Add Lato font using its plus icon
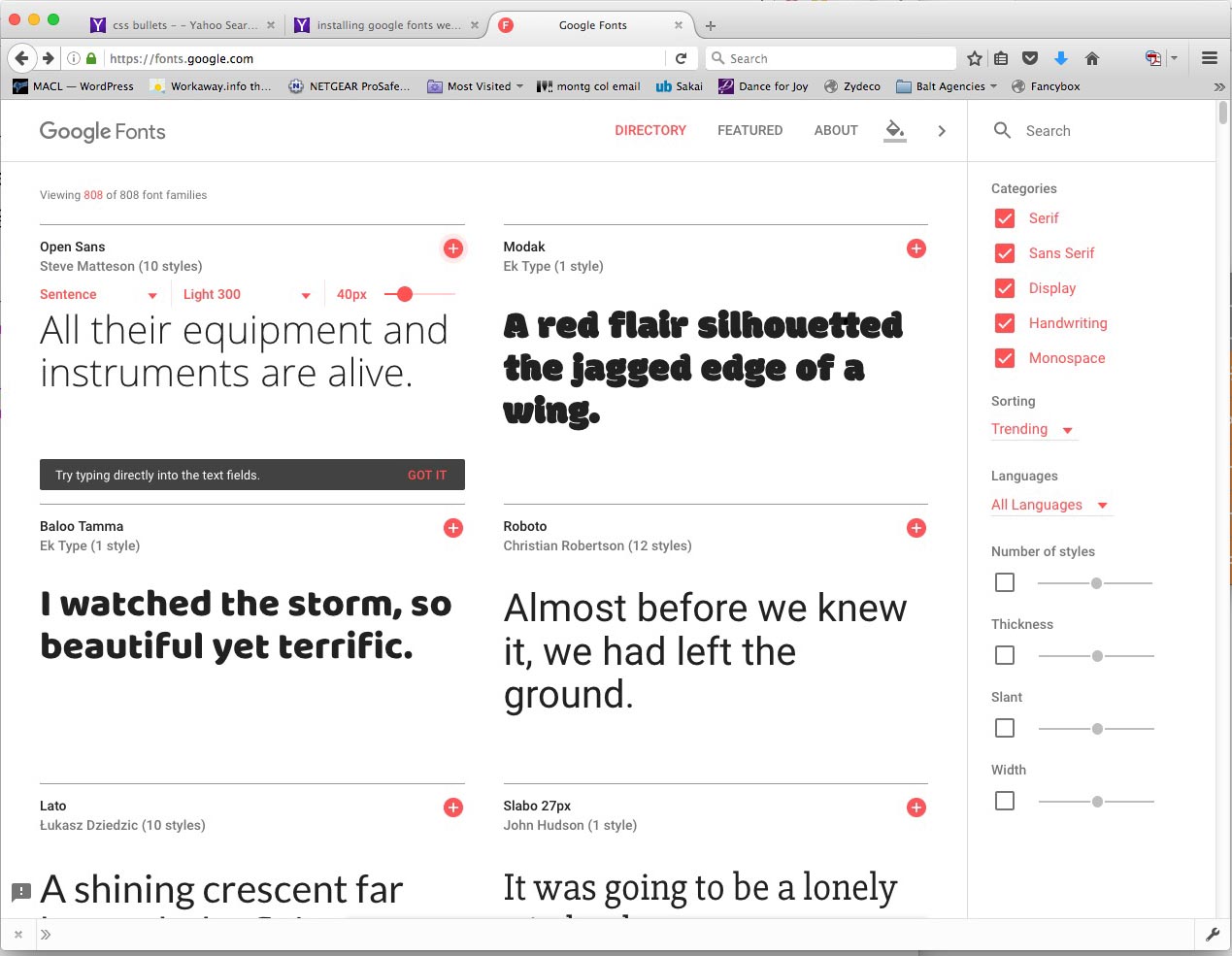Viewport: 1232px width, 956px height. pyautogui.click(x=452, y=808)
